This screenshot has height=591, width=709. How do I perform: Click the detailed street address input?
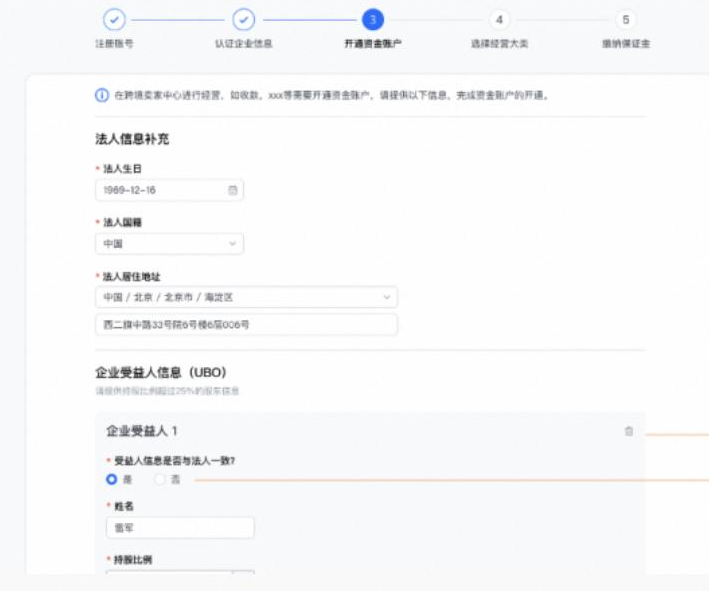pyautogui.click(x=246, y=325)
